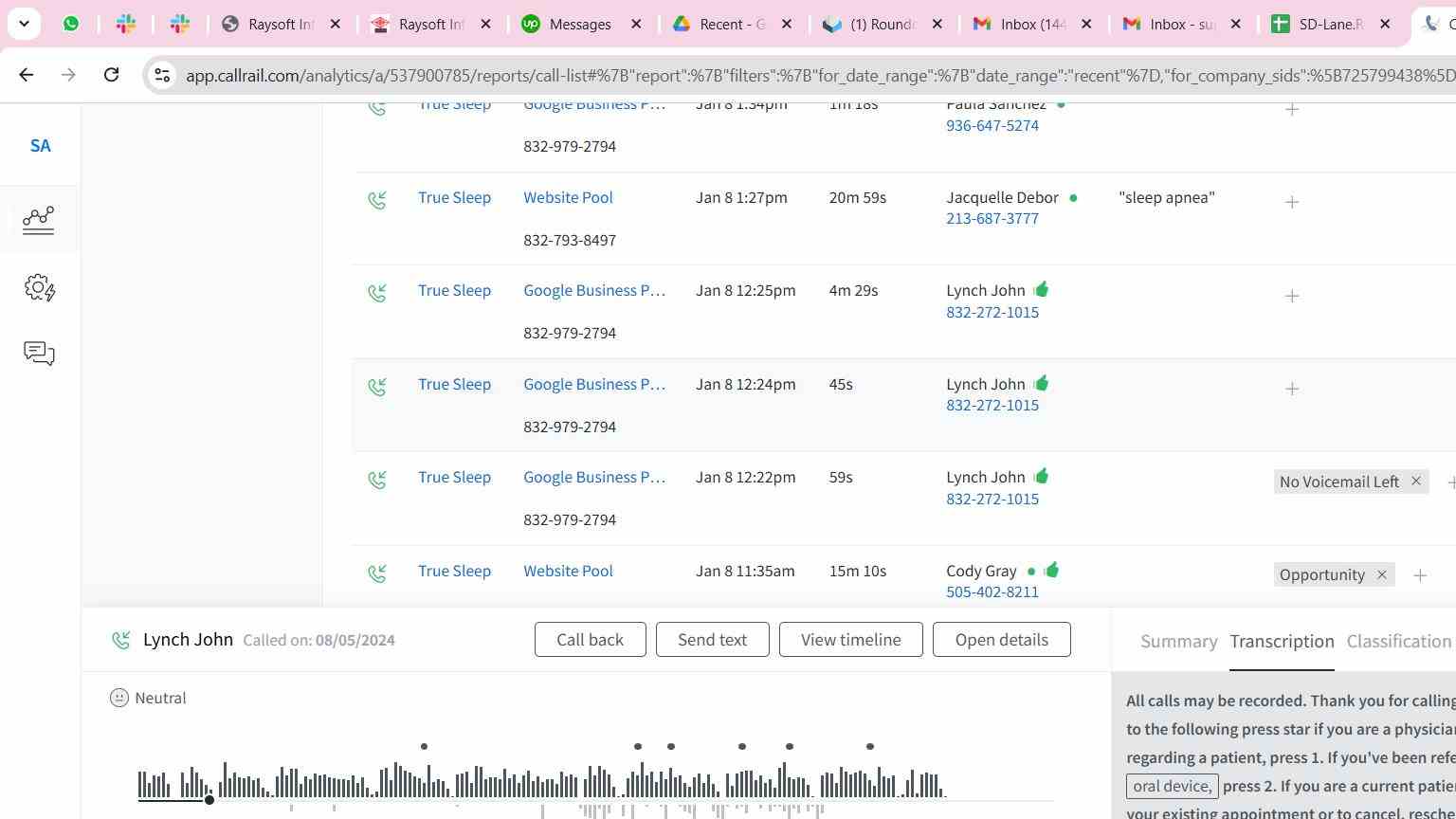Click inbound call icon for Cody Gray row
The height and width of the screenshot is (819, 1456).
click(377, 573)
